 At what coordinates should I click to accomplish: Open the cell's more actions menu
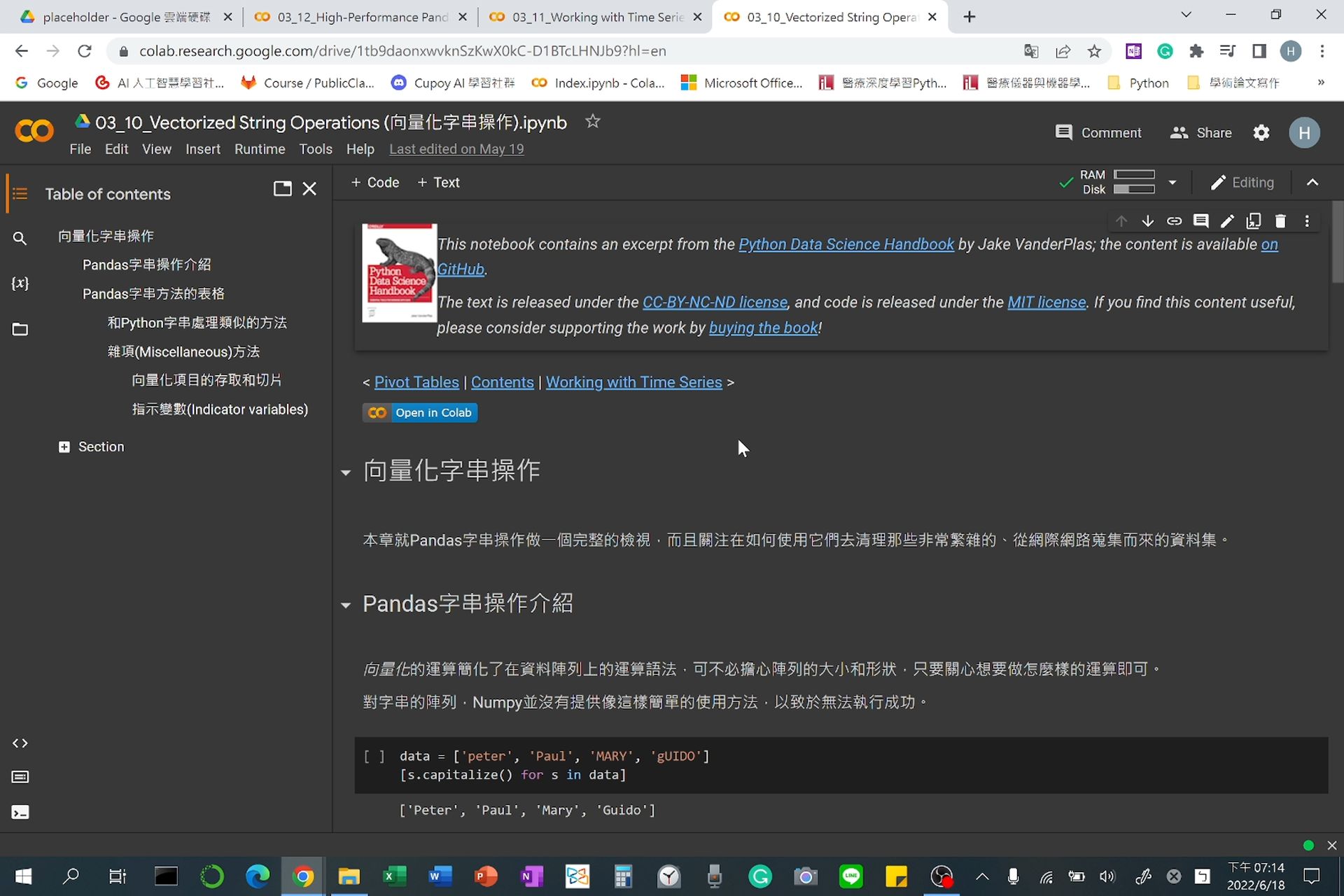point(1306,220)
